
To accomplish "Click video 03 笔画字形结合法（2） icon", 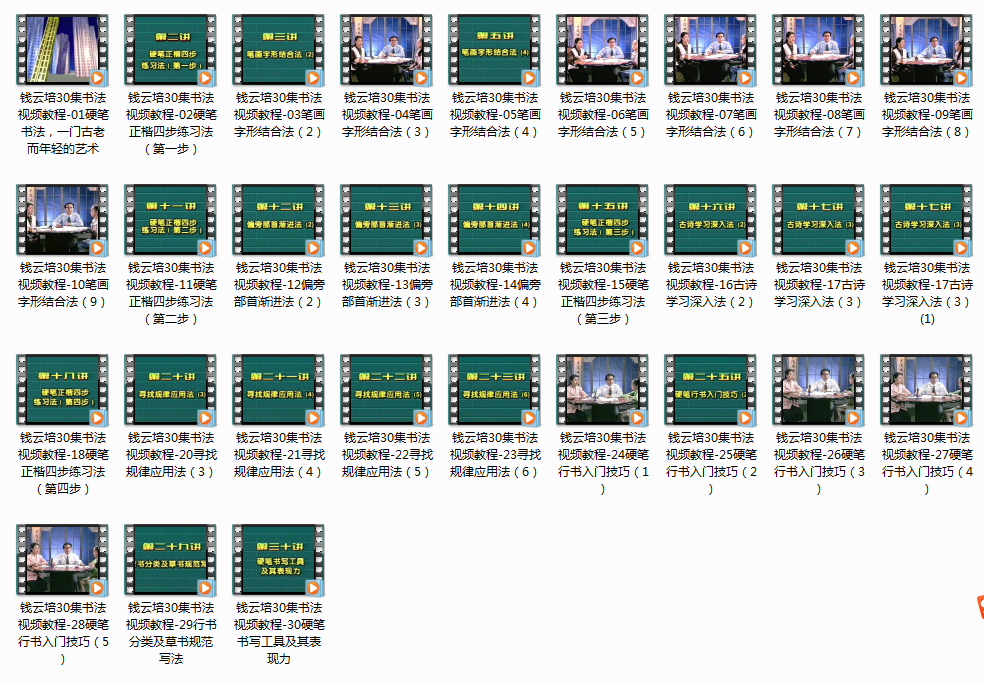I will [278, 50].
